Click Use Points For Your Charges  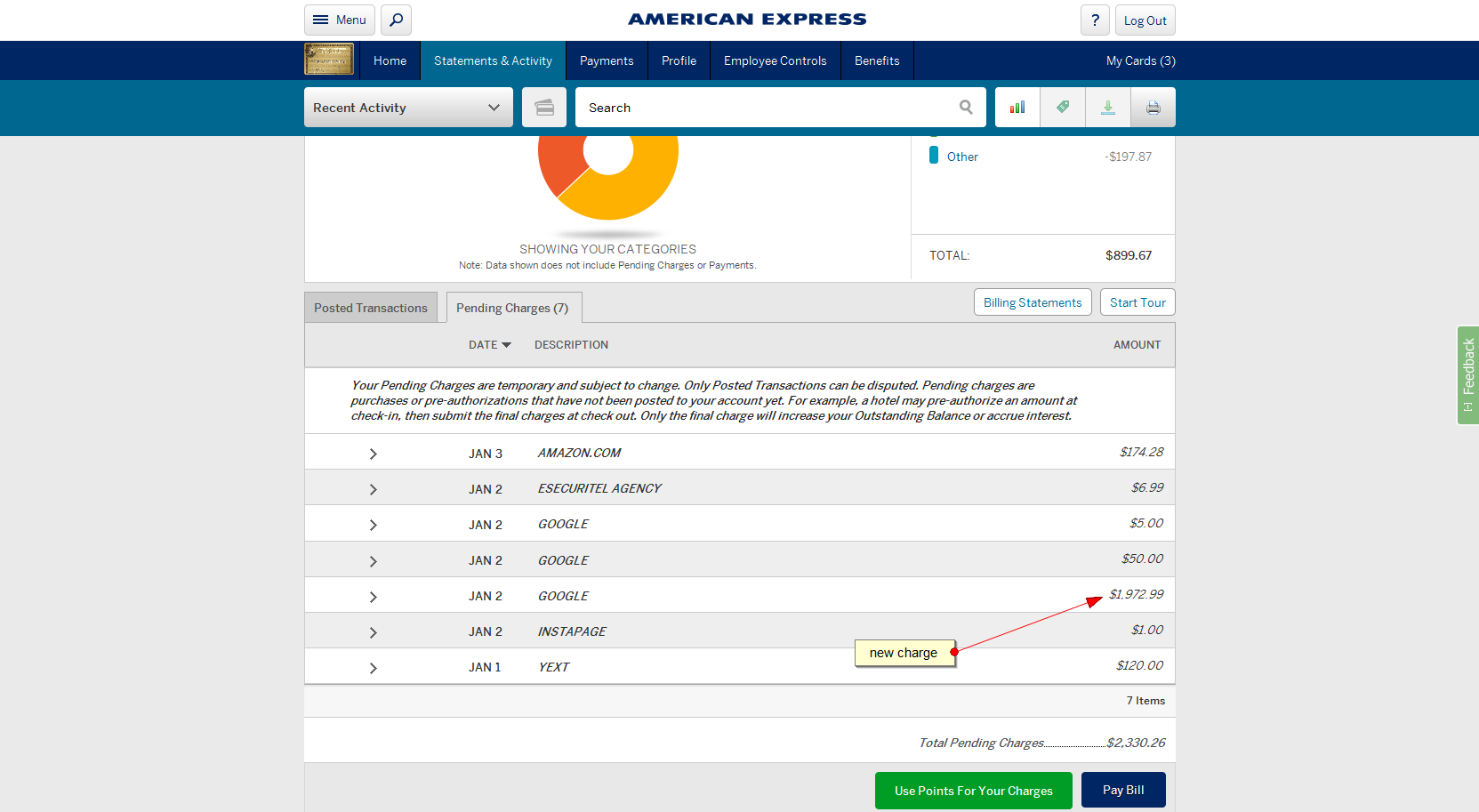pyautogui.click(x=973, y=791)
